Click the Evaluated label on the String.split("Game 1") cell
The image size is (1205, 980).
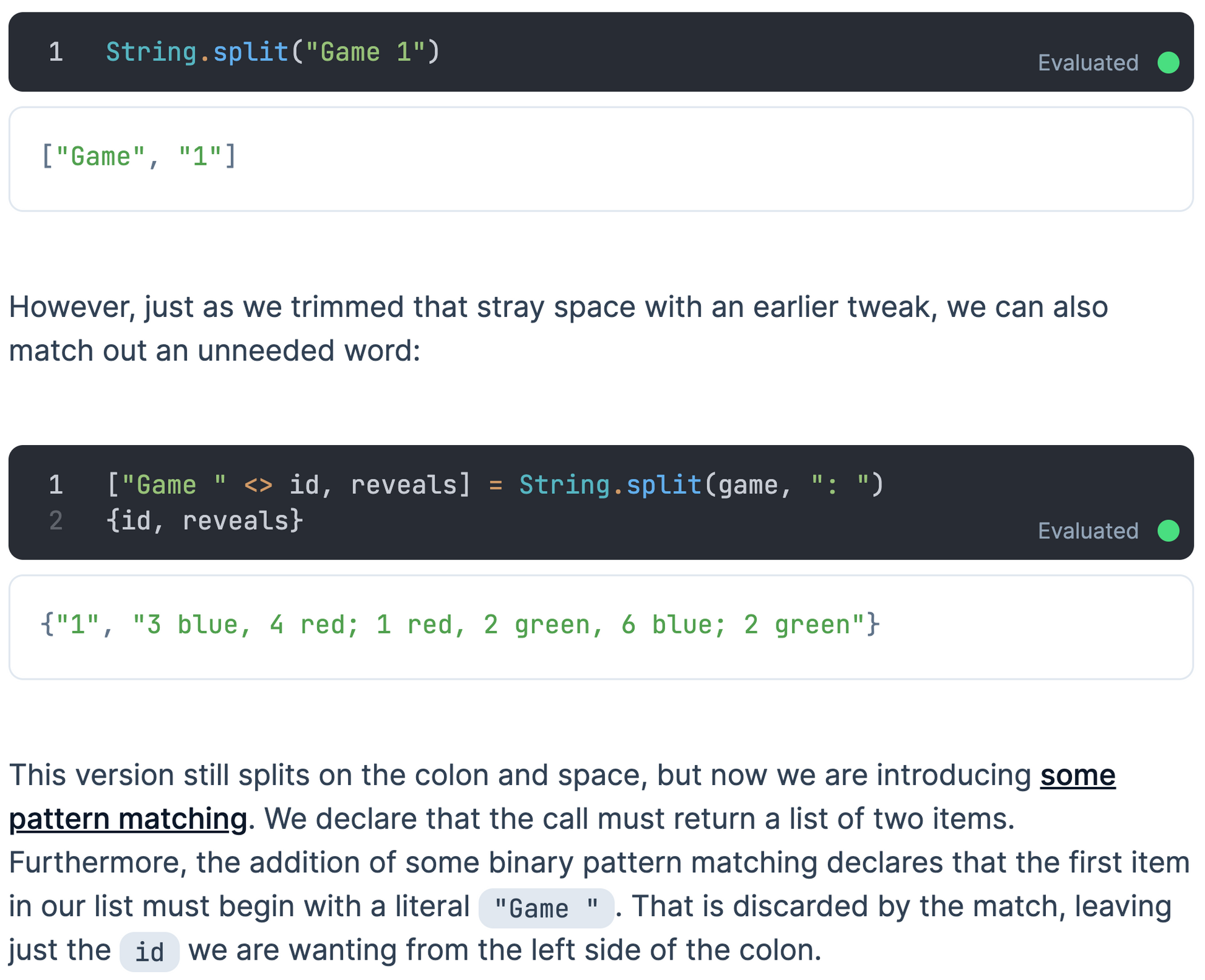(1088, 63)
